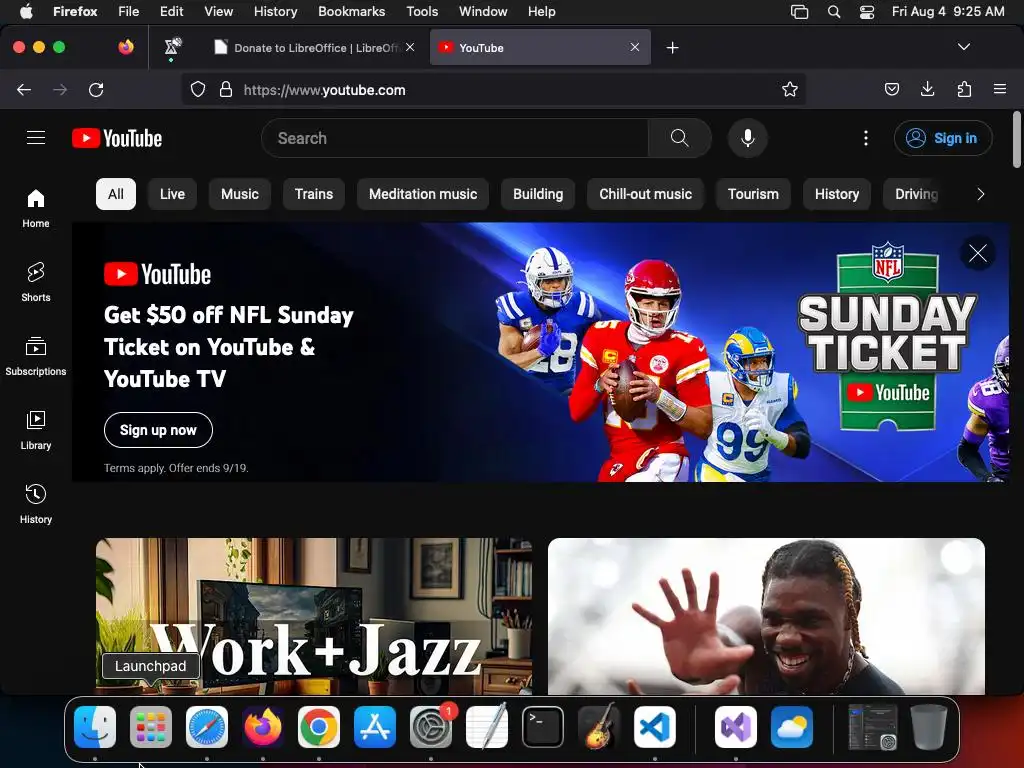Screen dimensions: 1024x768
Task: Select the YouTube tab
Action: [540, 48]
